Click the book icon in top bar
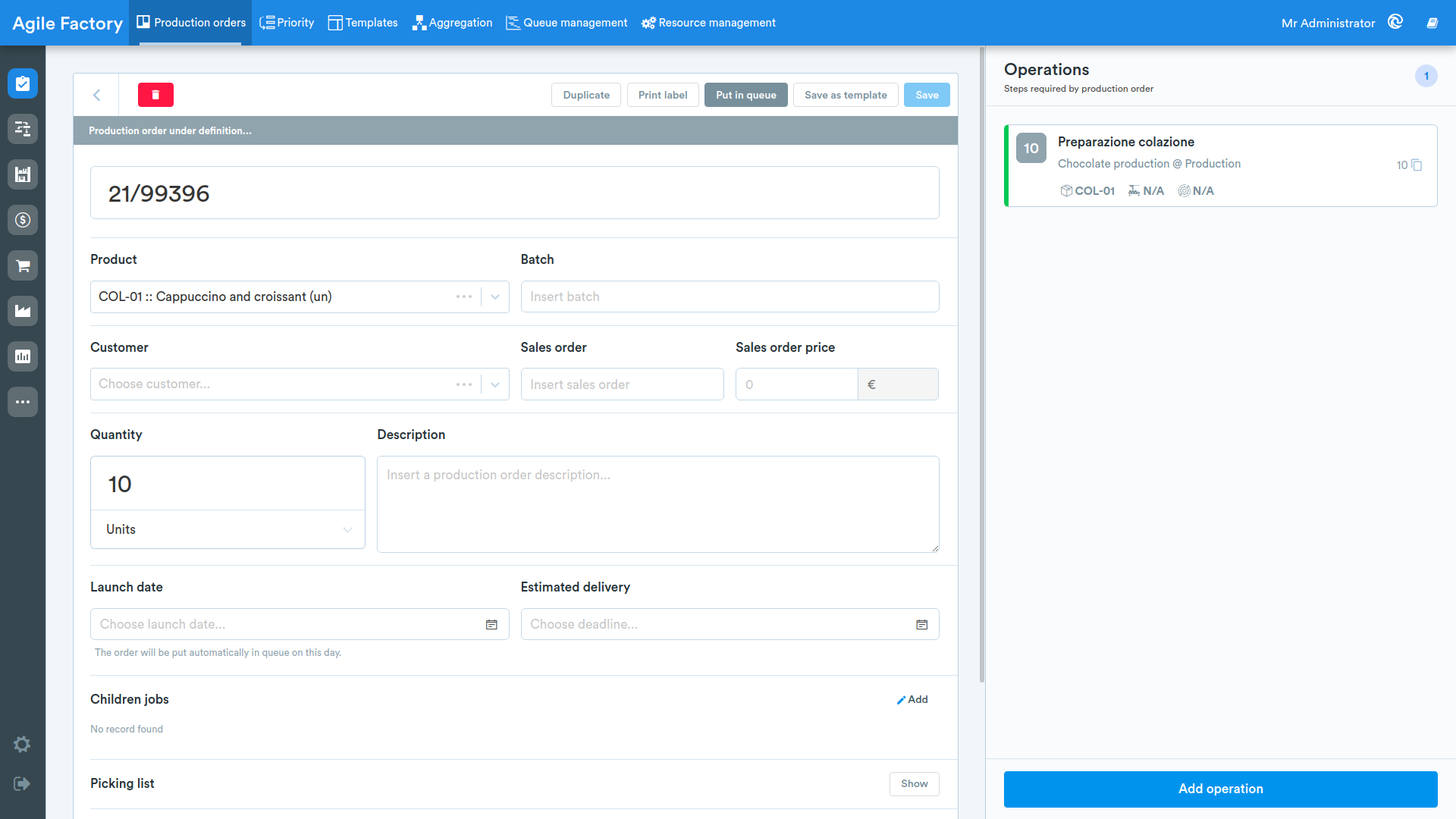This screenshot has width=1456, height=819. click(x=1432, y=23)
